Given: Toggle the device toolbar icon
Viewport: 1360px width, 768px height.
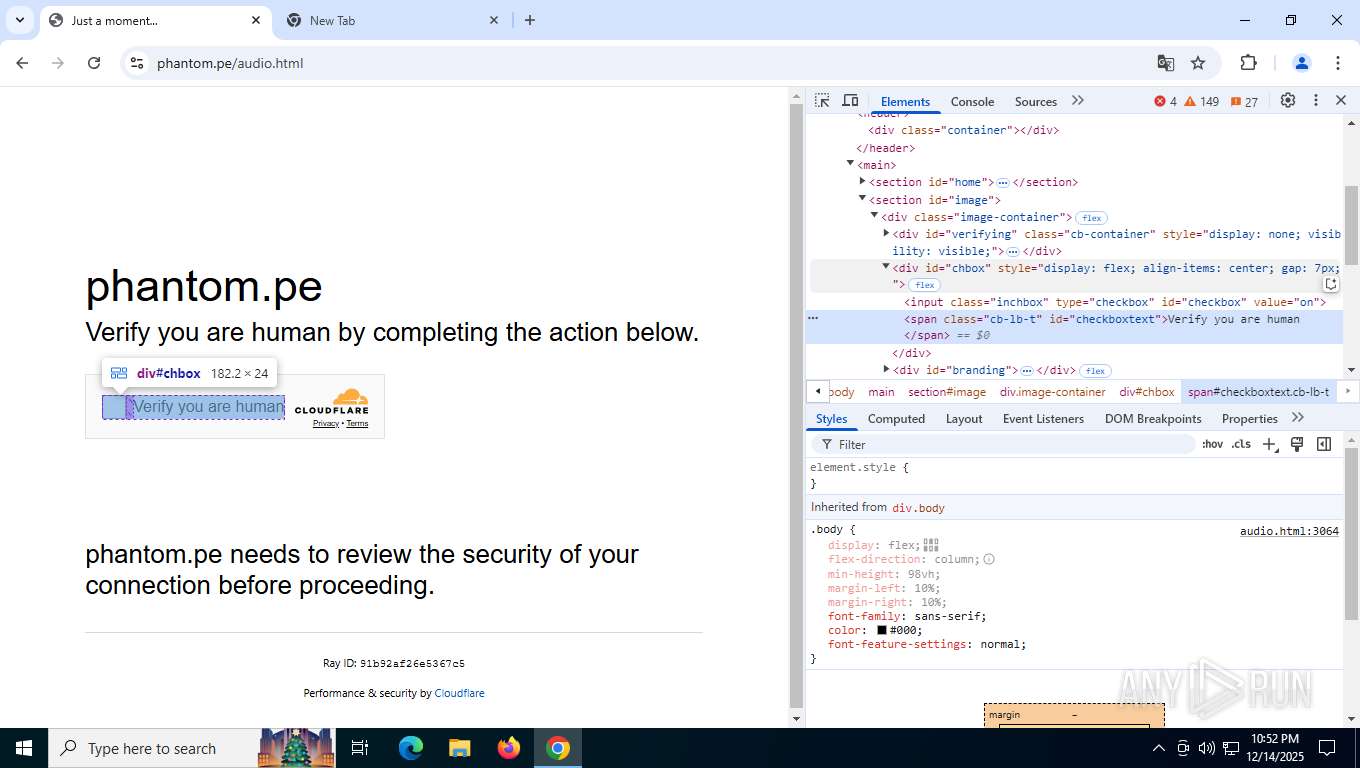Looking at the screenshot, I should 850,101.
